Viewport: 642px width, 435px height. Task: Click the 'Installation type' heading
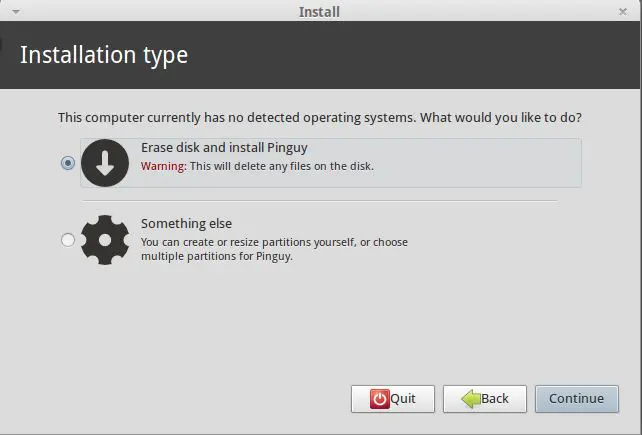click(104, 54)
